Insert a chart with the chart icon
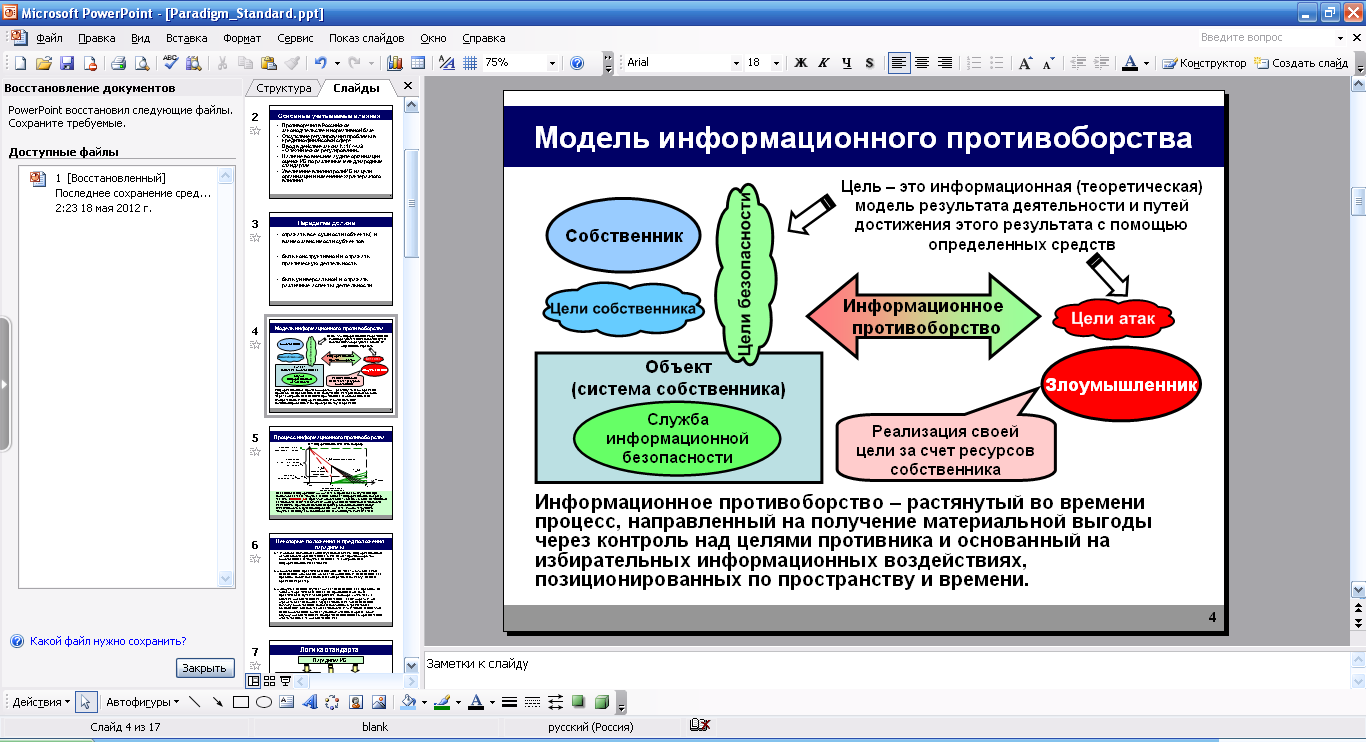Image resolution: width=1366 pixels, height=742 pixels. coord(394,63)
